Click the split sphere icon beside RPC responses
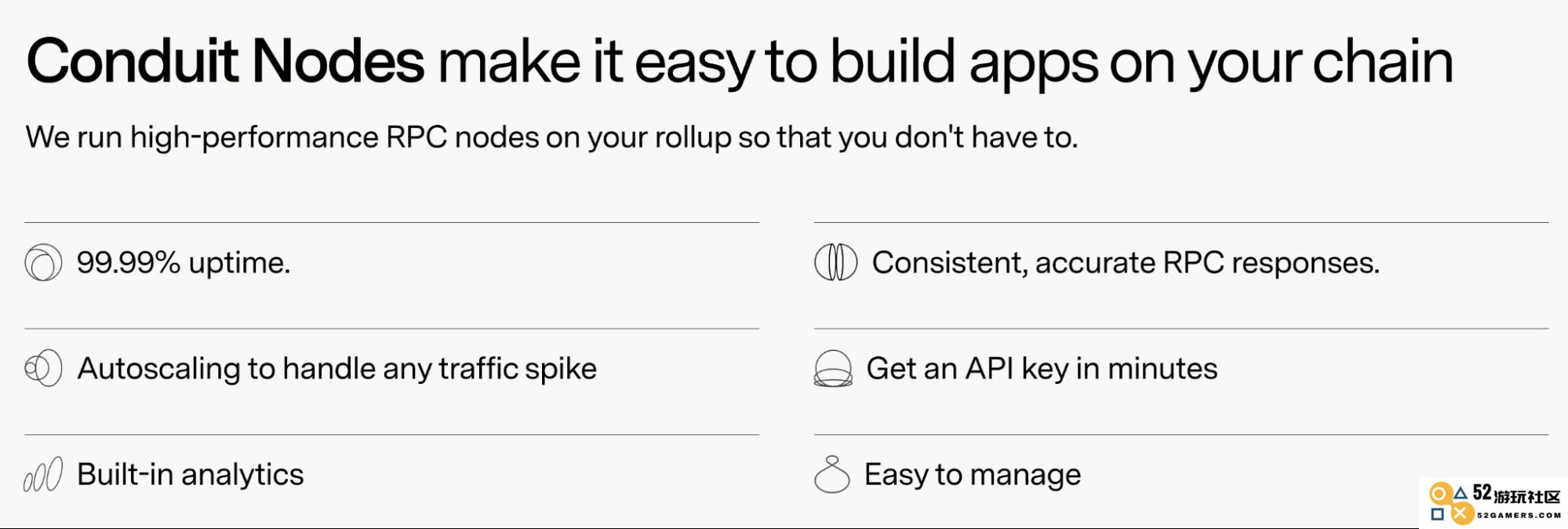The image size is (1568, 529). click(x=835, y=262)
